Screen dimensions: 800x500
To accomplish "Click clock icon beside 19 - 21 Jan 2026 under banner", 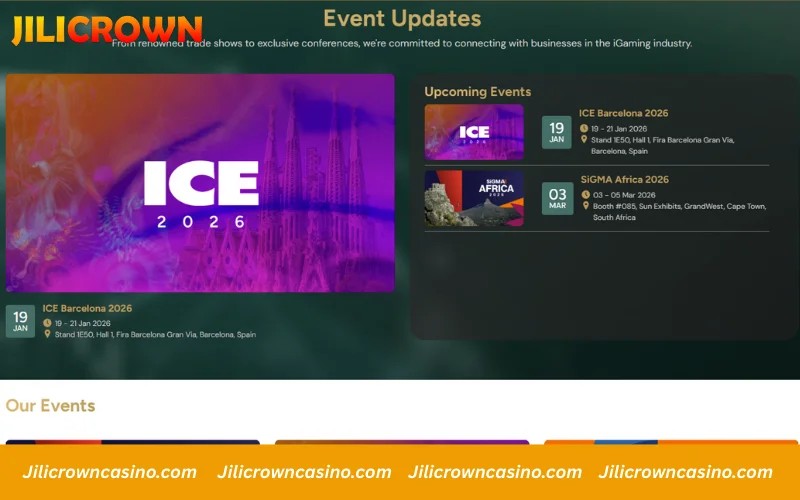I will point(47,323).
